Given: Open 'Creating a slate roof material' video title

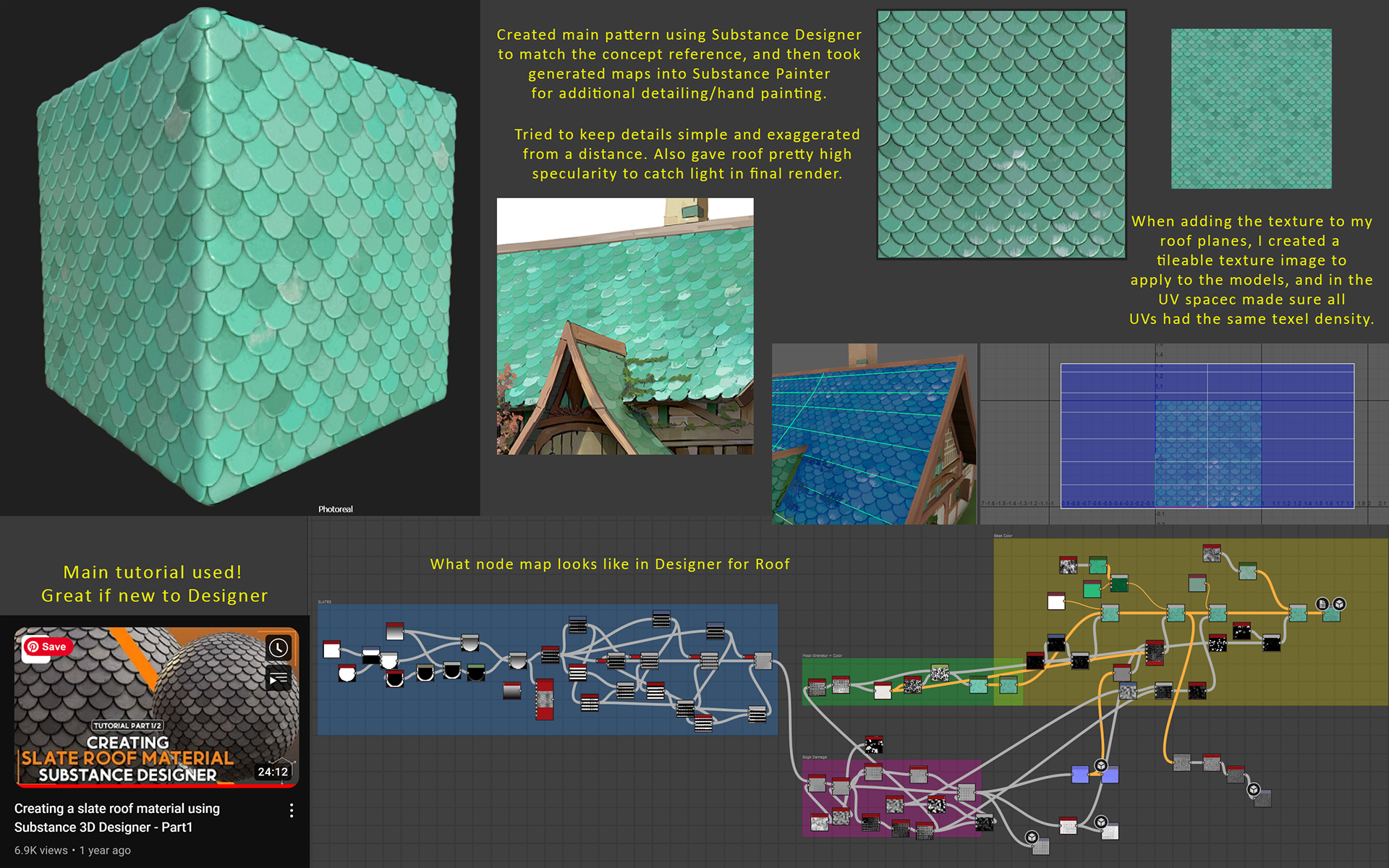Looking at the screenshot, I should pos(117,817).
